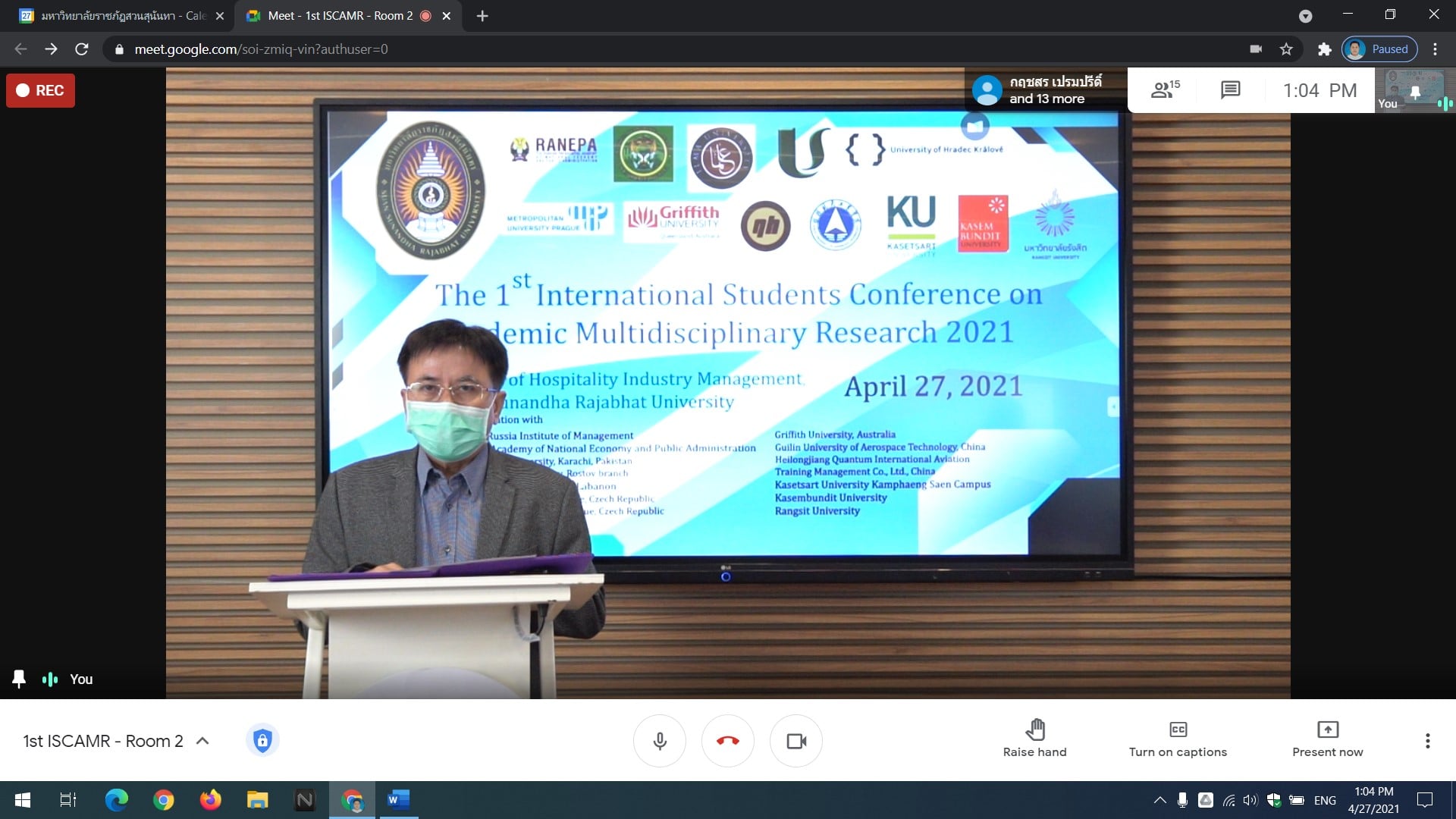Mute the microphone
Image resolution: width=1456 pixels, height=819 pixels.
tap(660, 741)
